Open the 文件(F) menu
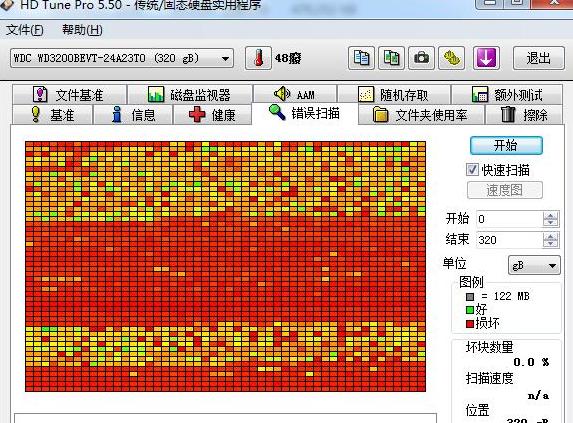This screenshot has height=423, width=573. 24,30
